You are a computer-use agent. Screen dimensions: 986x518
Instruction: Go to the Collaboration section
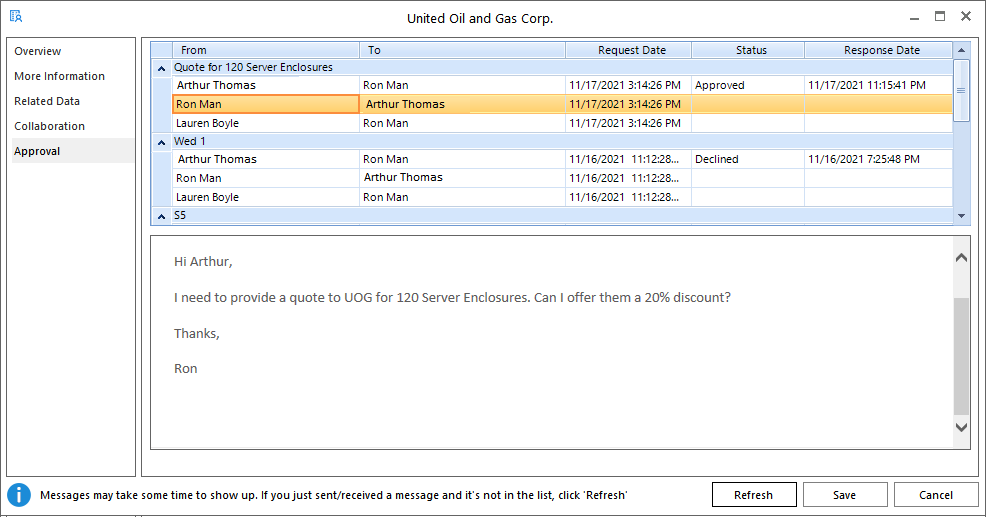point(49,126)
